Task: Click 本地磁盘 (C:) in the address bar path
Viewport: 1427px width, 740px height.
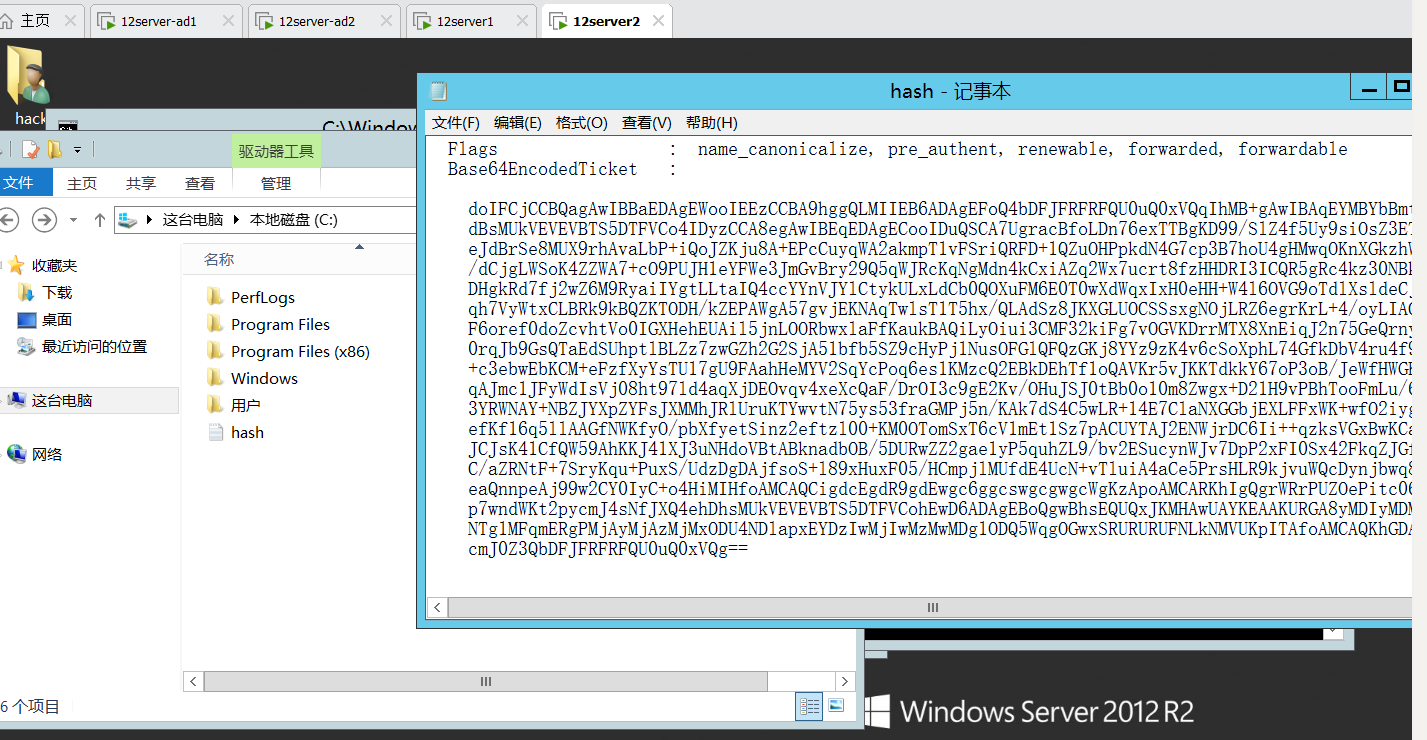Action: click(x=293, y=220)
